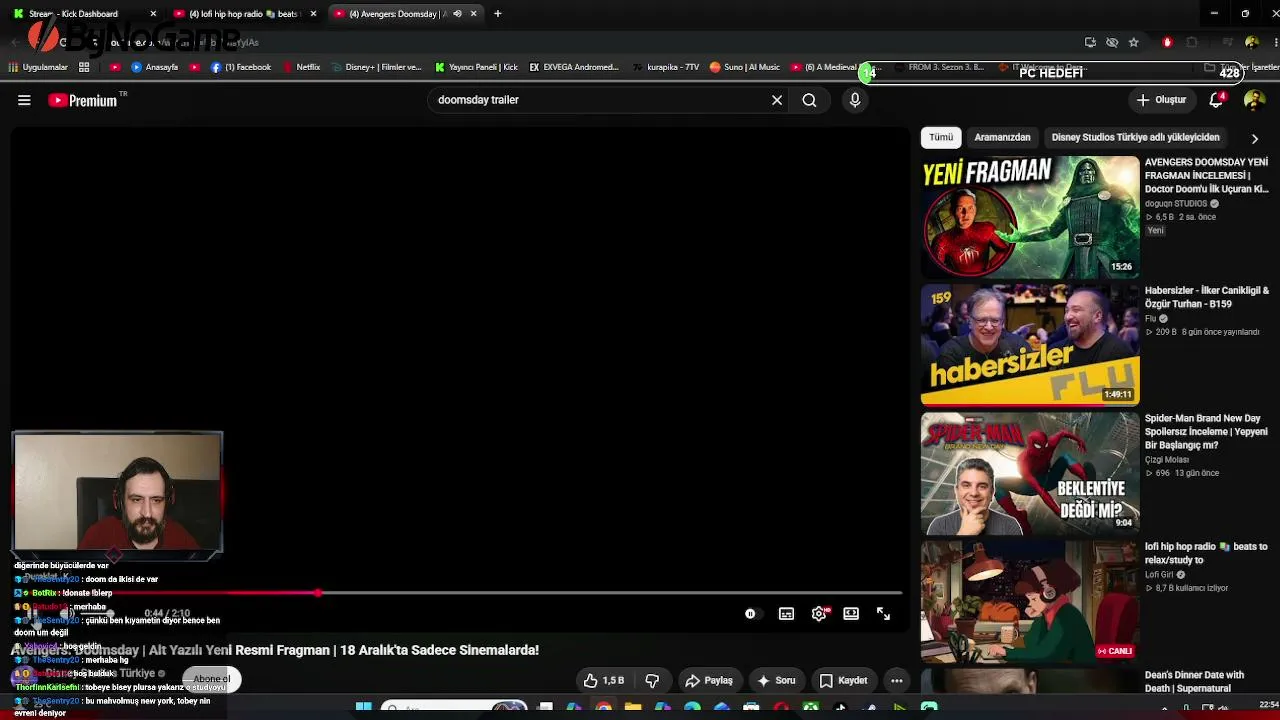Open 'AVENGERS DOOMSDAY YENİ FRAGMAN İNCELEMESİ' title
Screen dimensions: 1280x720
click(1206, 175)
